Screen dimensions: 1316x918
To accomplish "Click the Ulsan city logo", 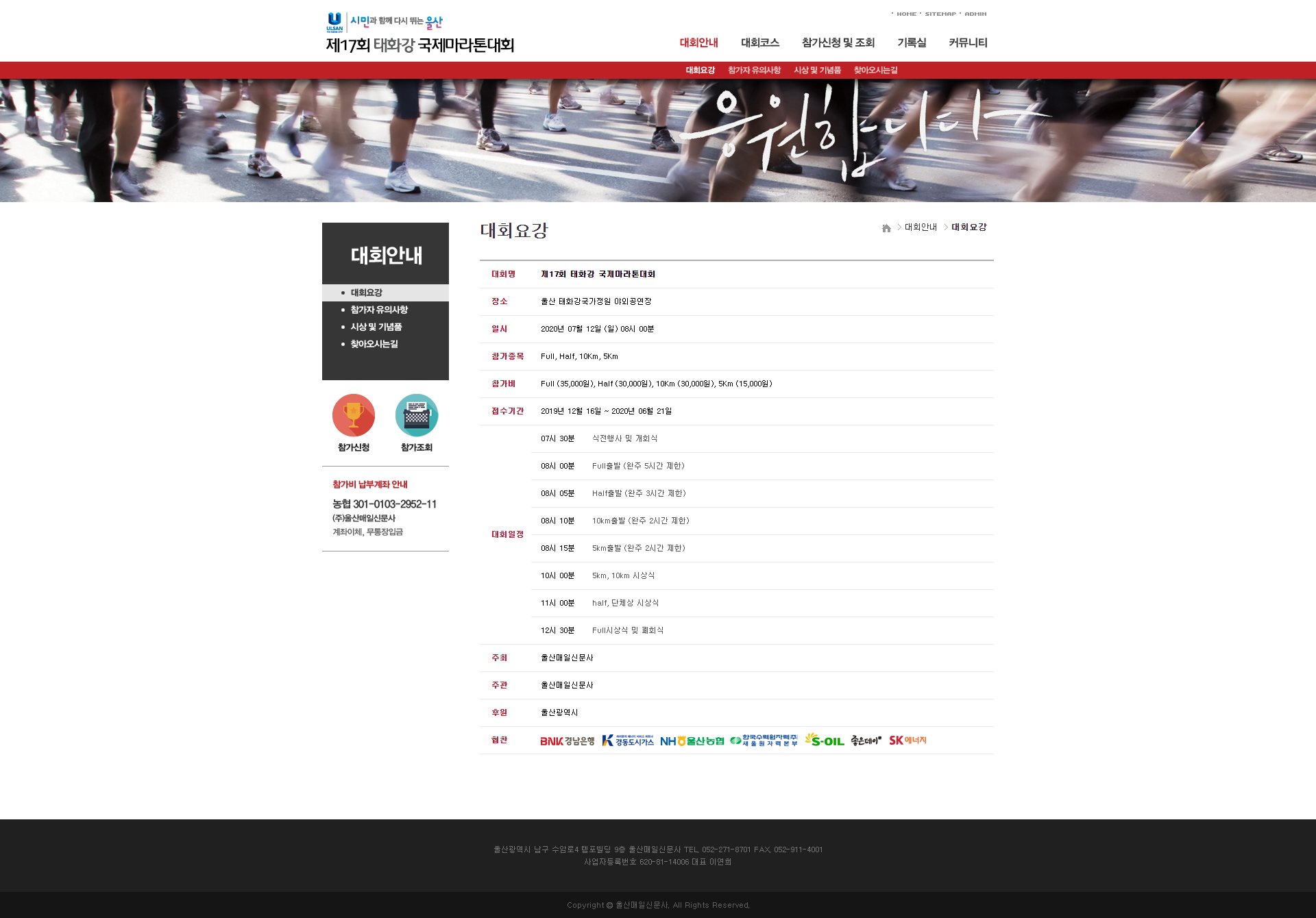I will click(334, 22).
